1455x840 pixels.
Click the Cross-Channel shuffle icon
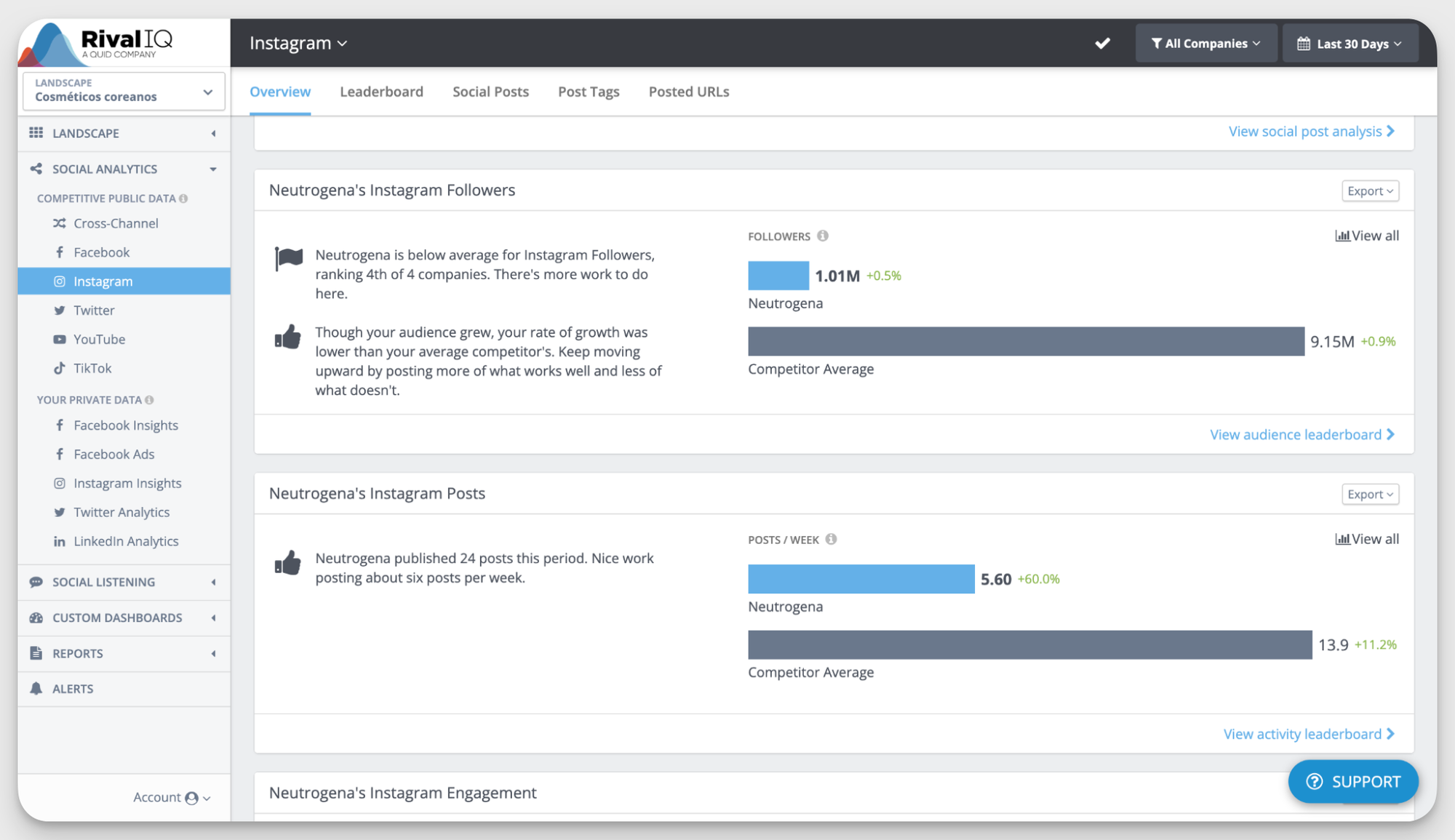[60, 223]
